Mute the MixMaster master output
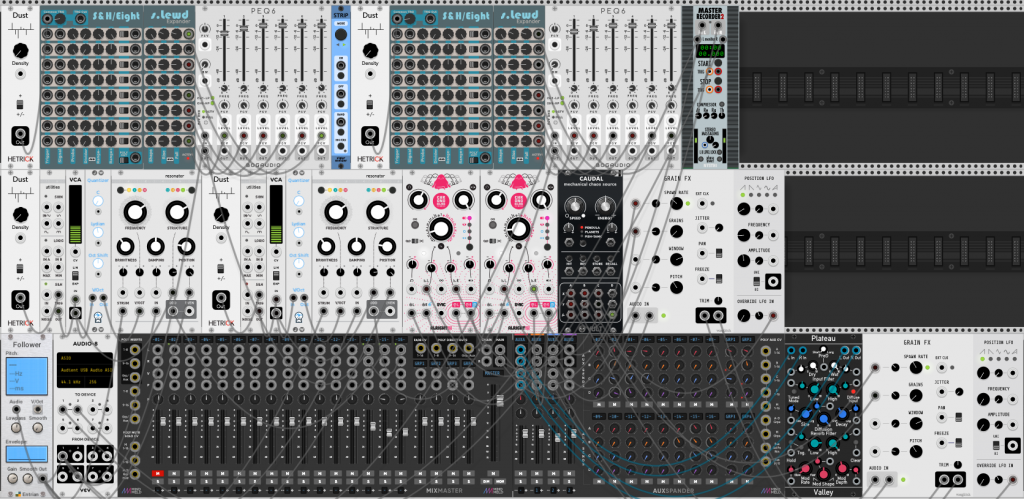Viewport: 1024px width, 499px height. point(494,474)
